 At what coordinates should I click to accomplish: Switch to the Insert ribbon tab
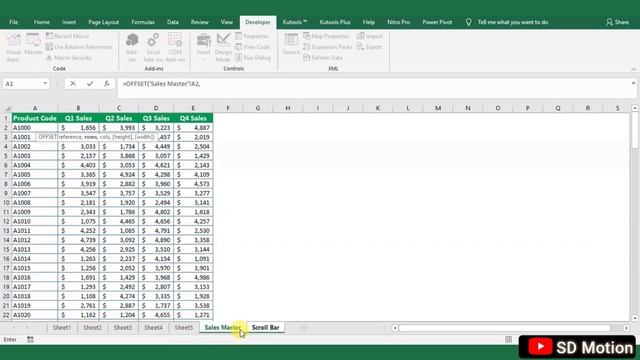(69, 22)
